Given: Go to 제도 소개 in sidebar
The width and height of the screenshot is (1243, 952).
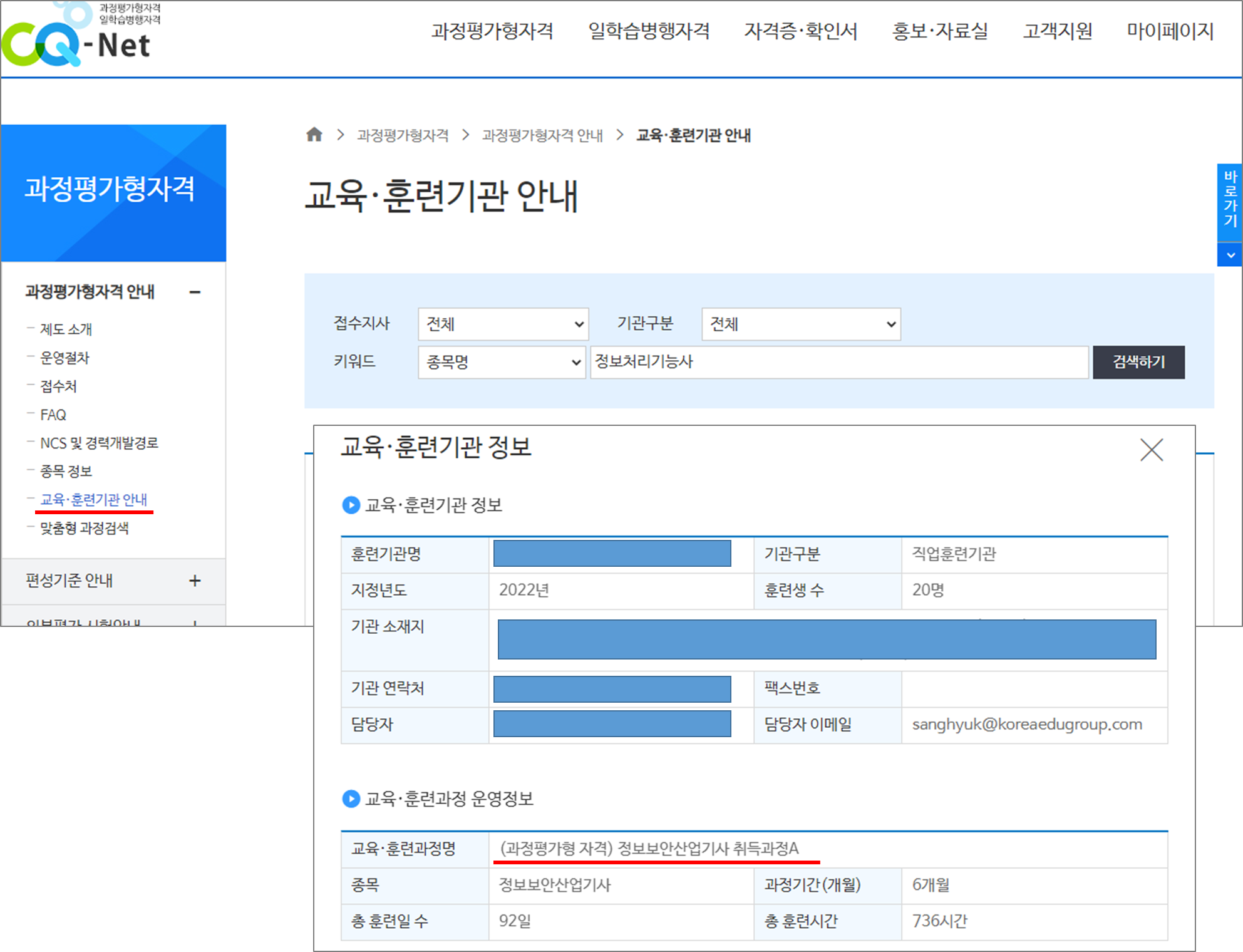Looking at the screenshot, I should (66, 329).
